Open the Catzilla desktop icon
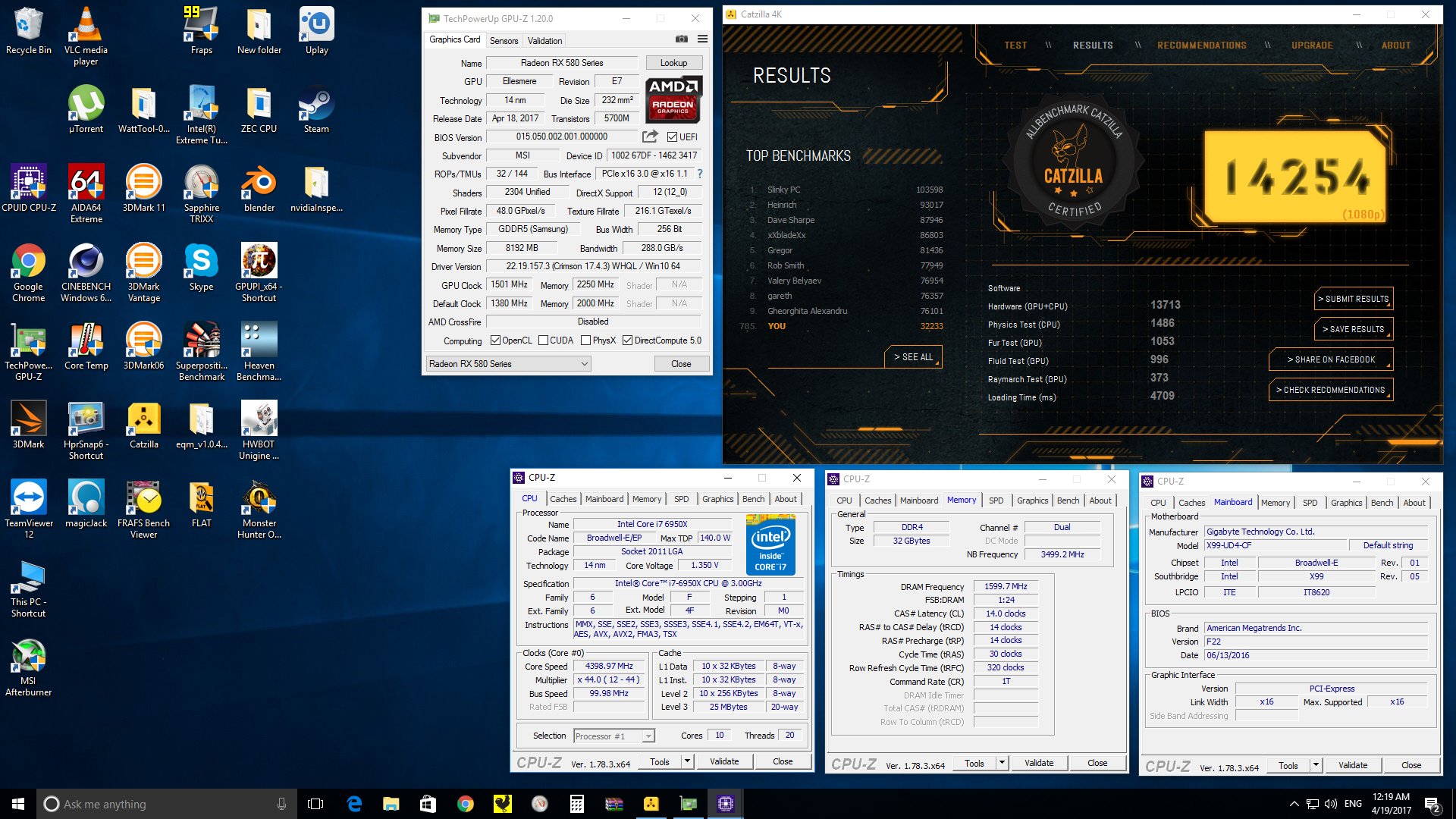The image size is (1456, 819). [x=143, y=425]
